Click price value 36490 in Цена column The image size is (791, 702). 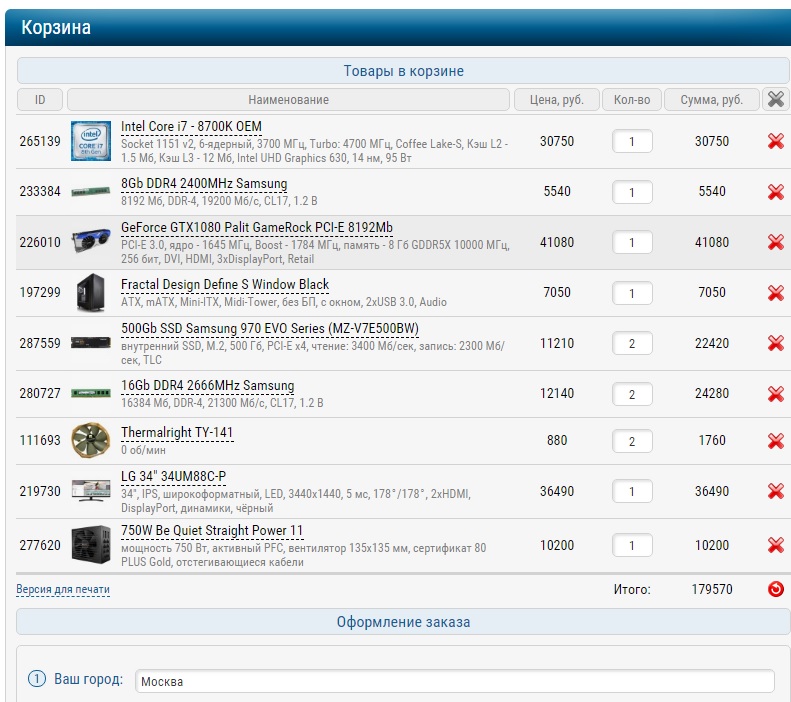coord(556,491)
